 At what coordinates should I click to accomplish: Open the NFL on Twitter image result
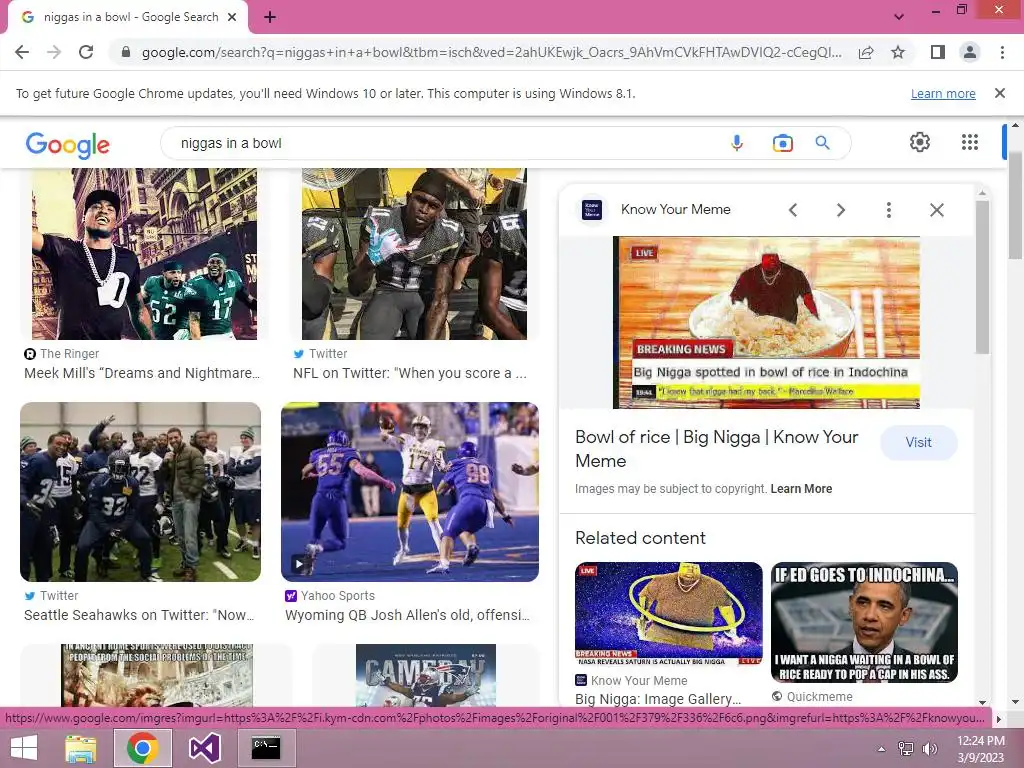coord(414,253)
